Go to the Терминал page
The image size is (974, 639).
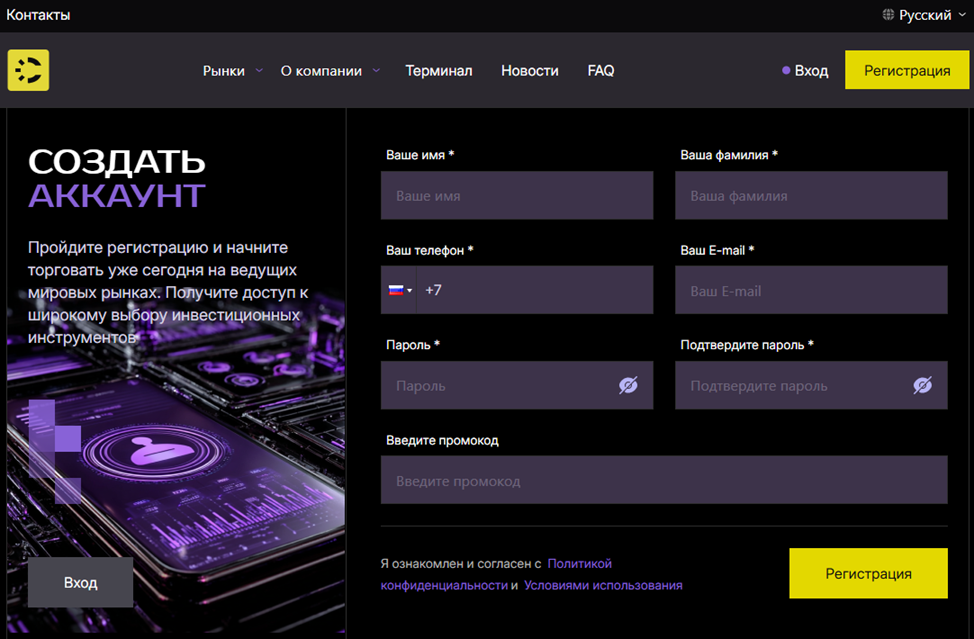(439, 71)
